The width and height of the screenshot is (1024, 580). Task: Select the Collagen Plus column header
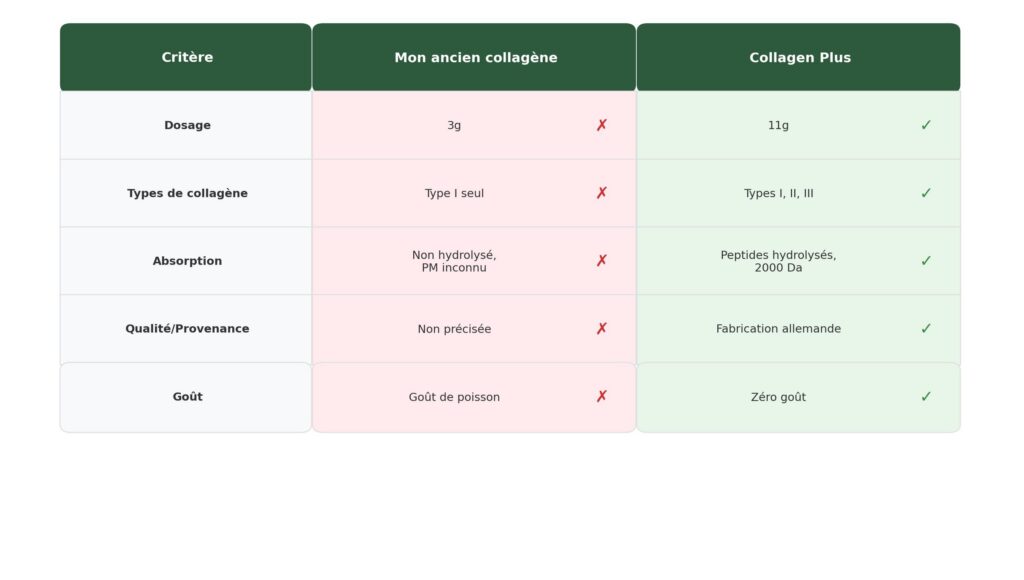[x=800, y=58]
